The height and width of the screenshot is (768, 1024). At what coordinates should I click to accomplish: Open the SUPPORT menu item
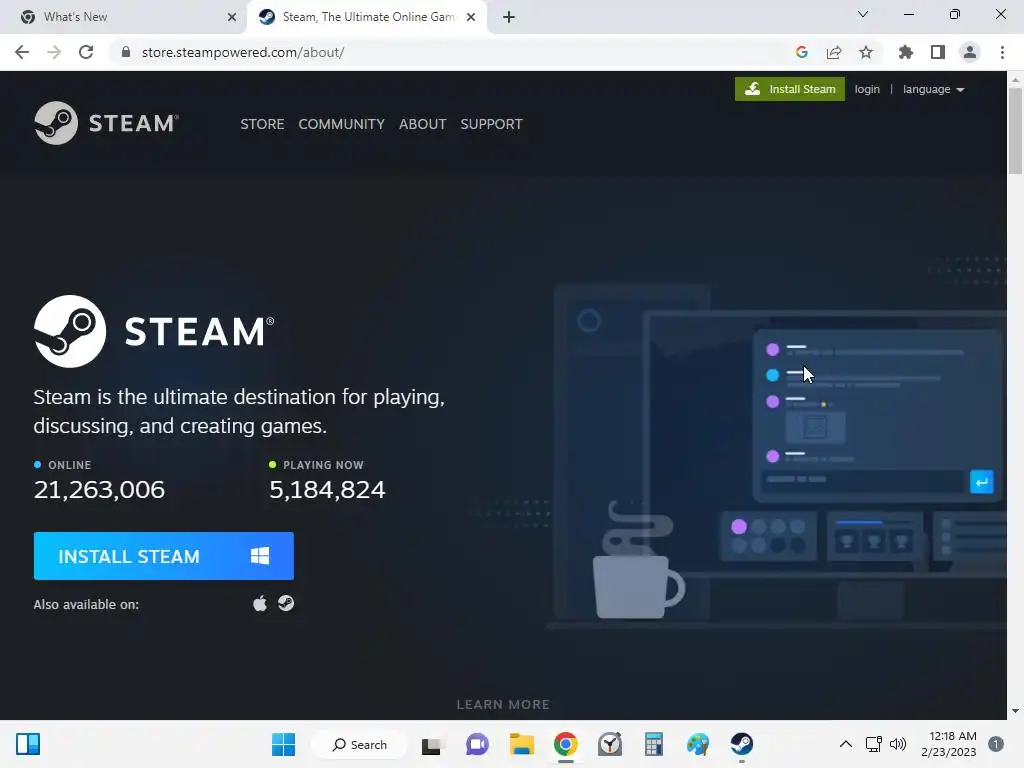coord(491,124)
